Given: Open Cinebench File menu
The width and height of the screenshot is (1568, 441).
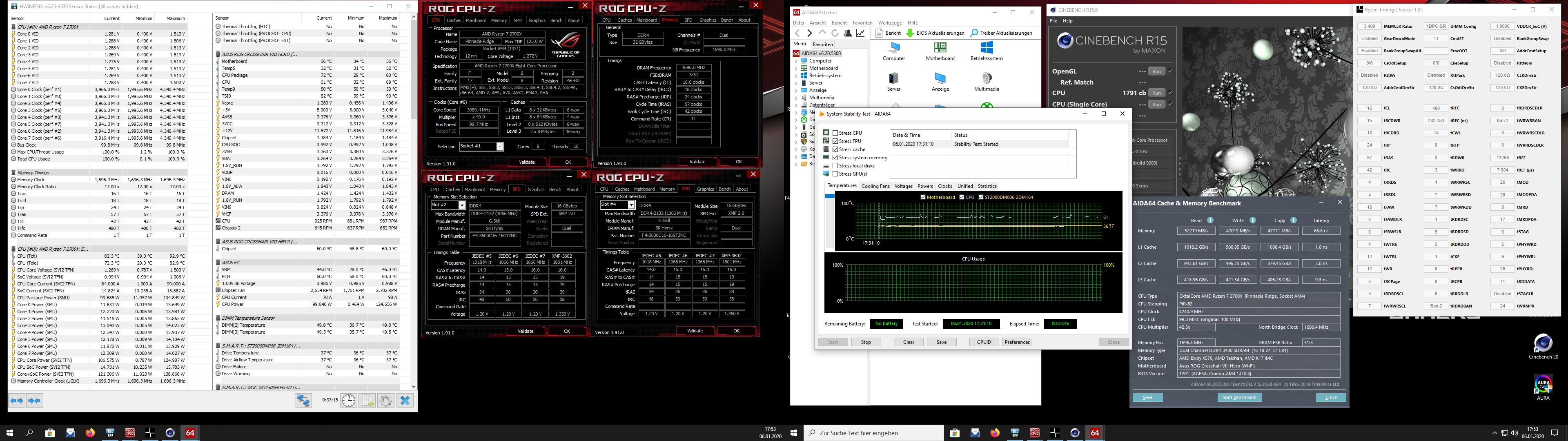Looking at the screenshot, I should click(x=1053, y=21).
